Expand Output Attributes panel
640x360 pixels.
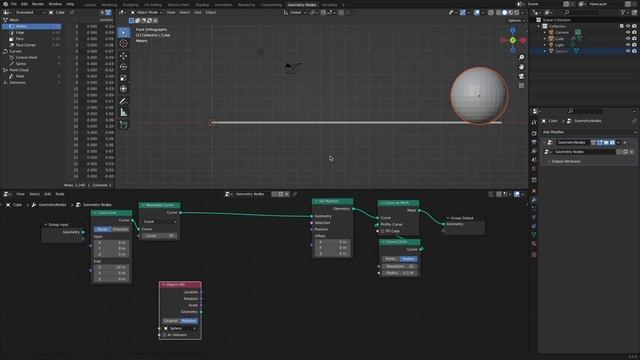[566, 162]
